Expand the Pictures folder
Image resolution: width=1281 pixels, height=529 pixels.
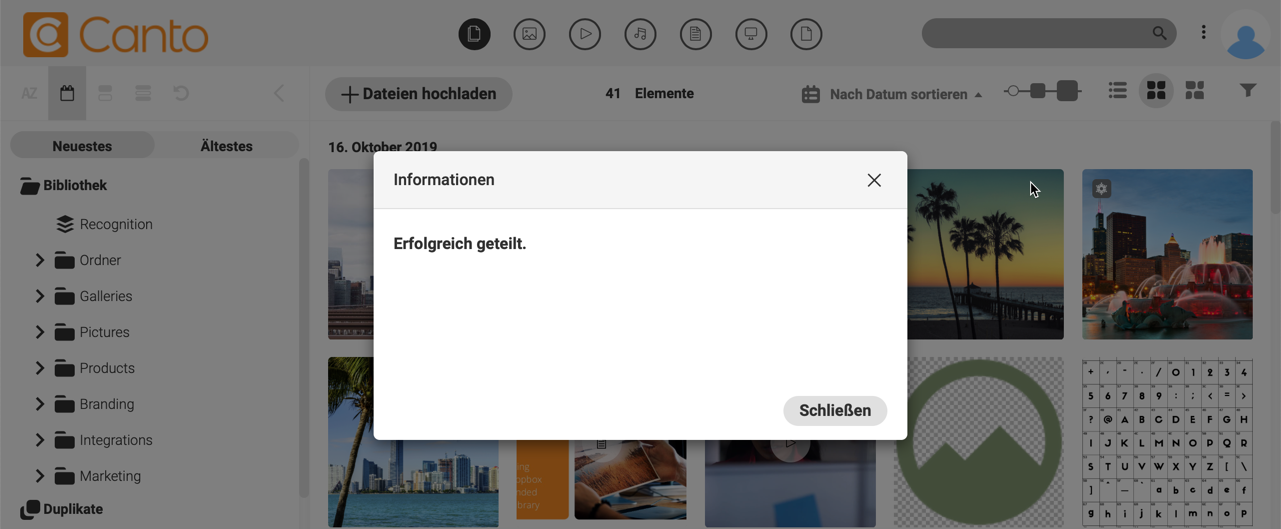pyautogui.click(x=40, y=332)
